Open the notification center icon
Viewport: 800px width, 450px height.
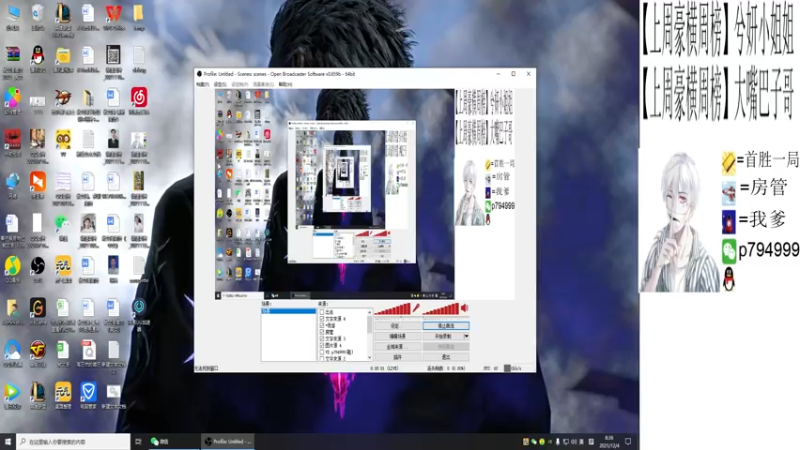(628, 441)
